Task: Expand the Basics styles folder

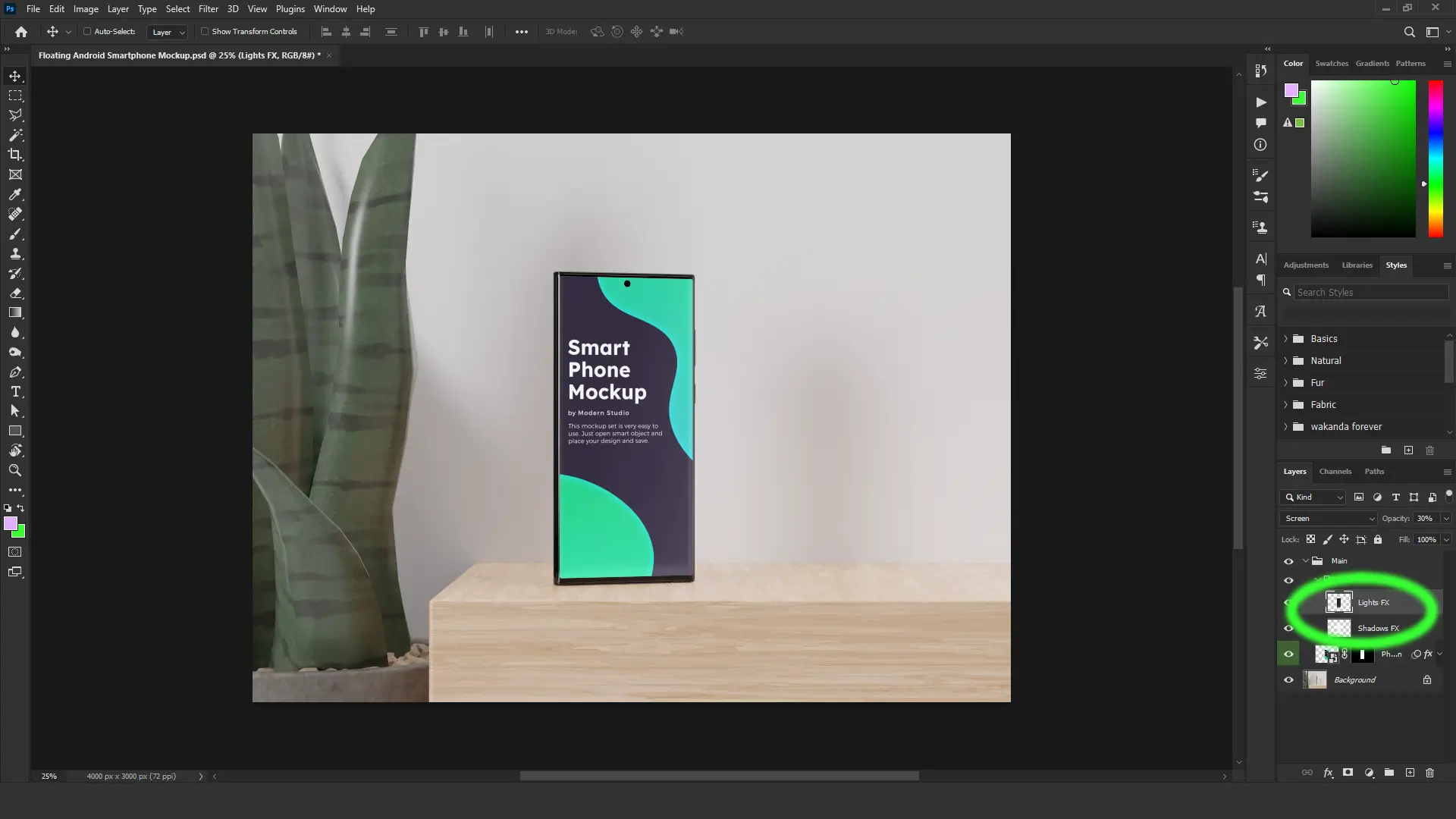Action: tap(1286, 339)
